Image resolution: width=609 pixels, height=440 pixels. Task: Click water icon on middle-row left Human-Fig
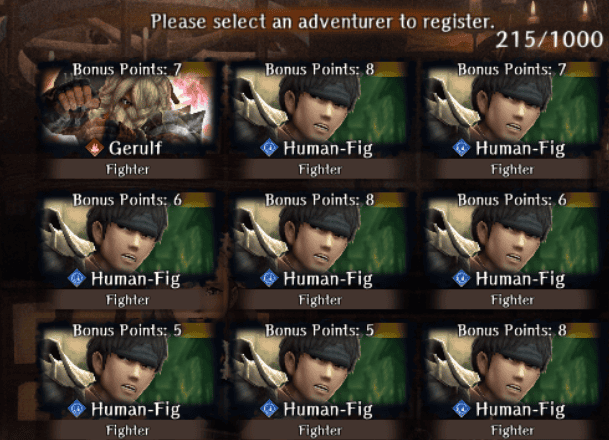coord(77,278)
